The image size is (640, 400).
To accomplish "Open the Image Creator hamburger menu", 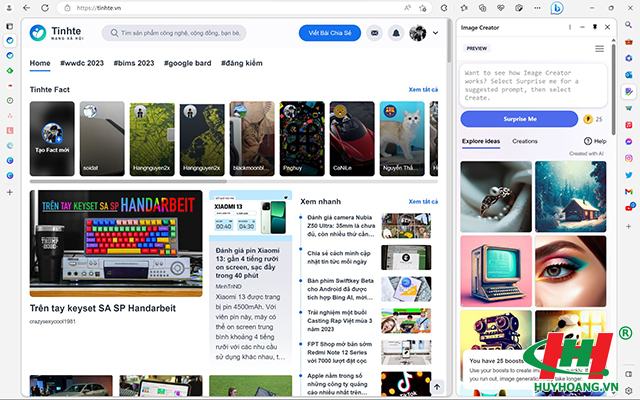I will pyautogui.click(x=599, y=49).
